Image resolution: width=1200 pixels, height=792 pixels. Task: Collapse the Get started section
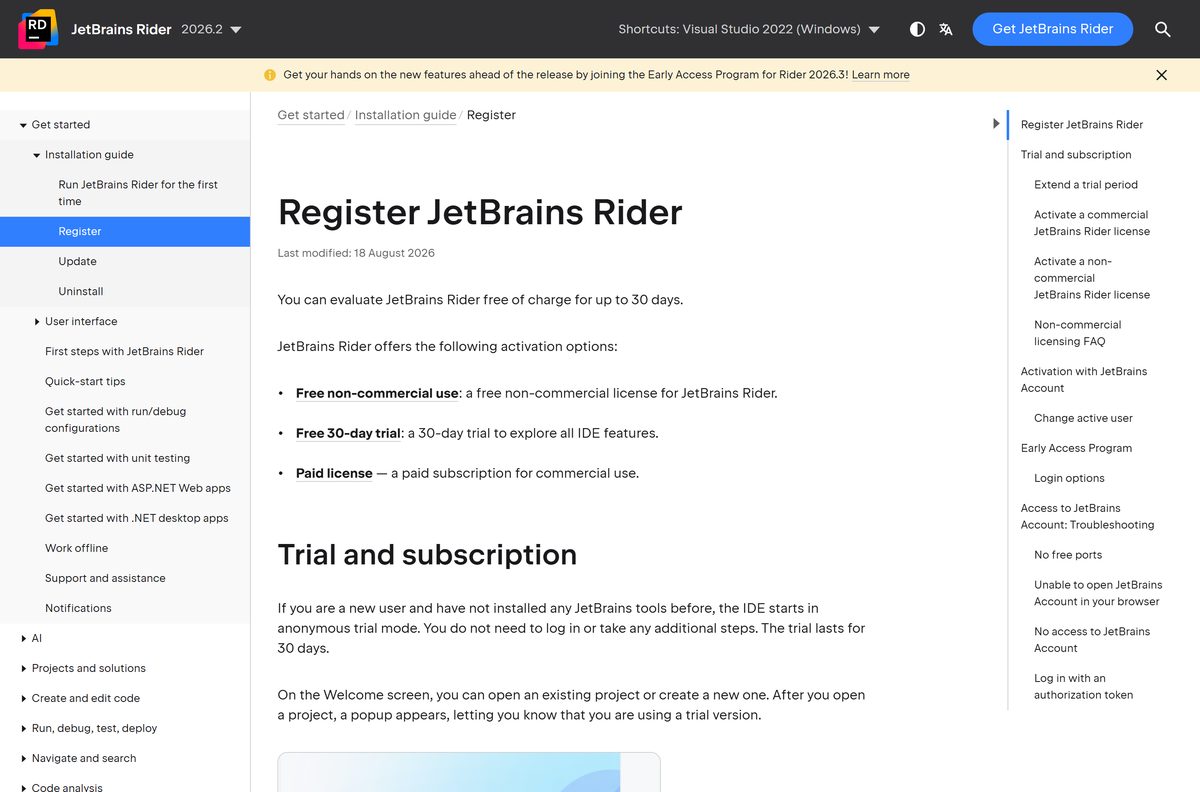click(23, 125)
